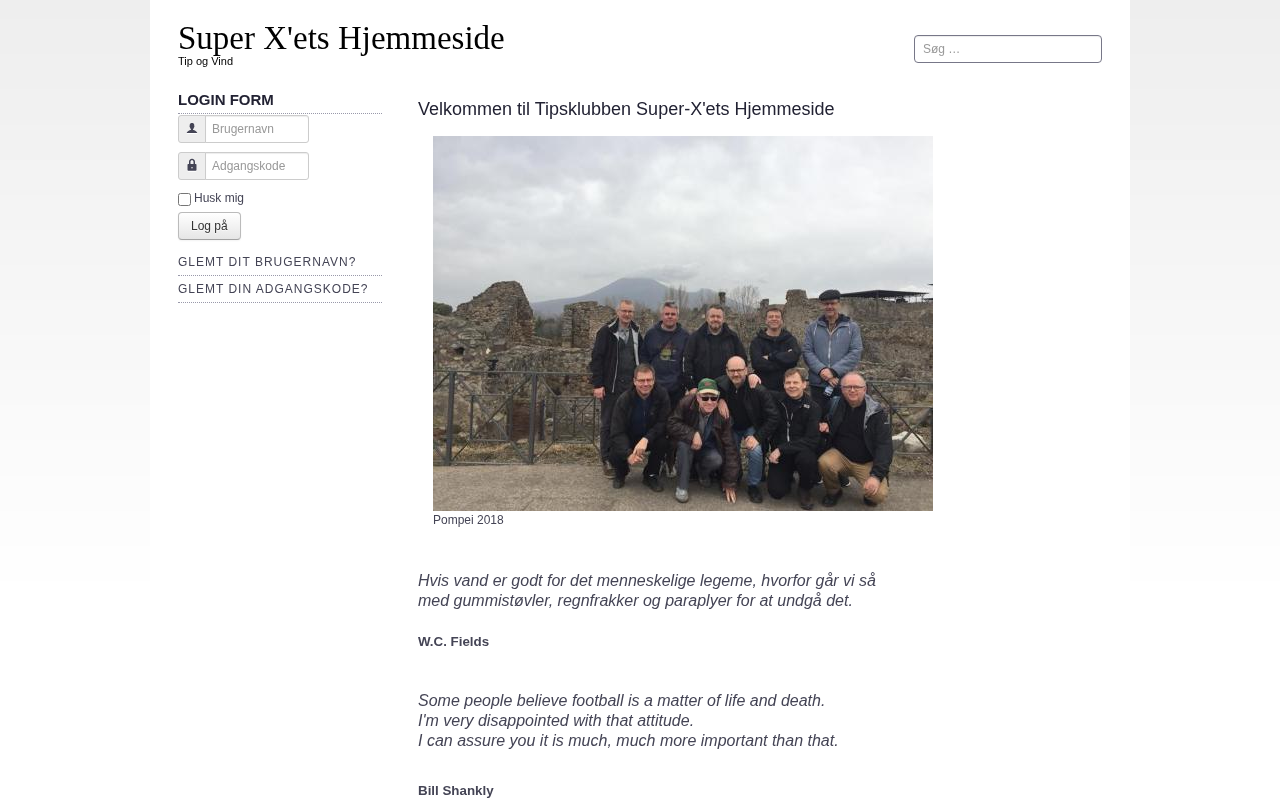This screenshot has height=800, width=1280.
Task: Click the 'Pompei 2018' image caption
Action: [468, 520]
